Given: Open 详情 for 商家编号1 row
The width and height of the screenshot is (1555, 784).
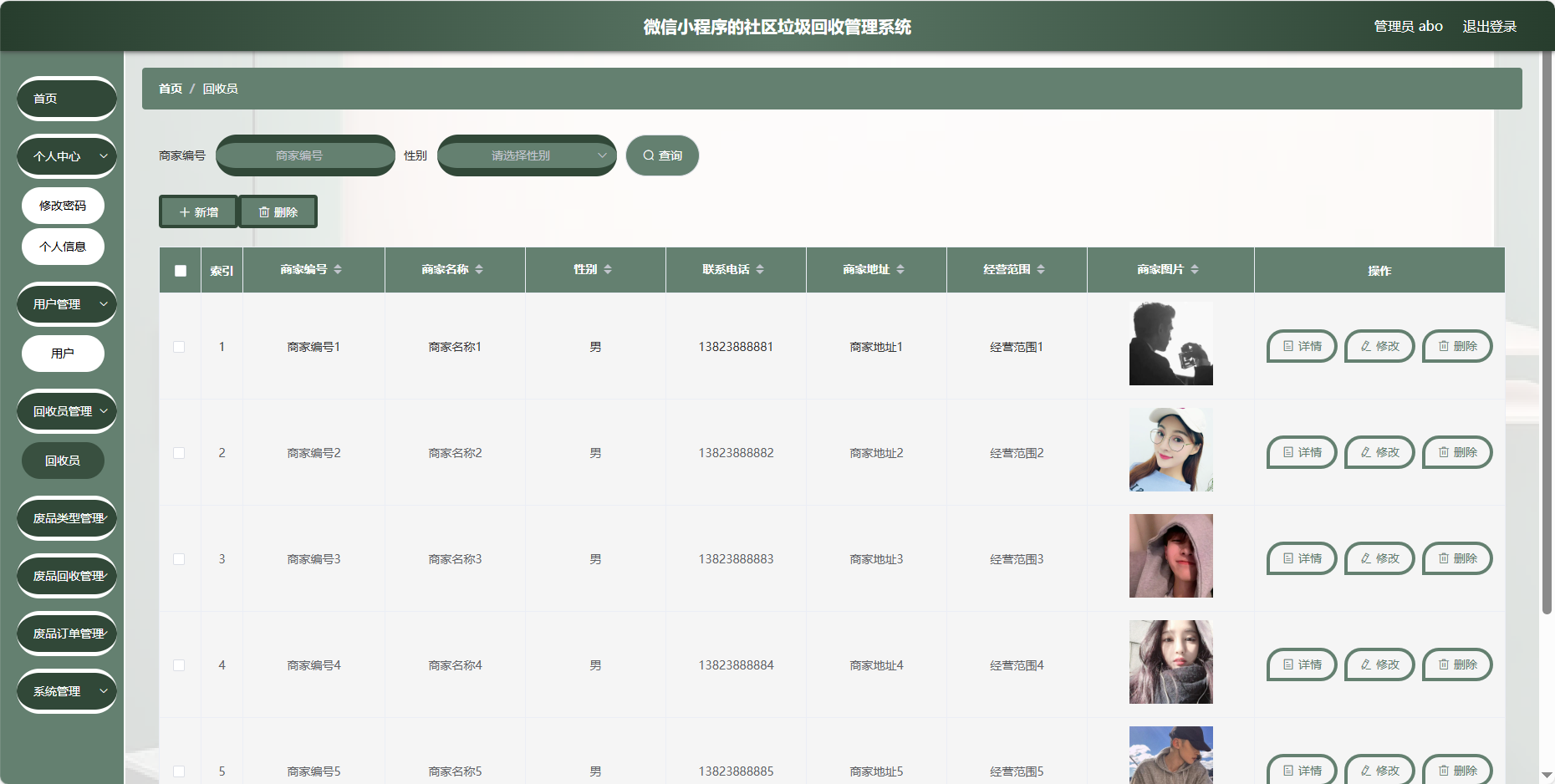Looking at the screenshot, I should pos(1302,346).
